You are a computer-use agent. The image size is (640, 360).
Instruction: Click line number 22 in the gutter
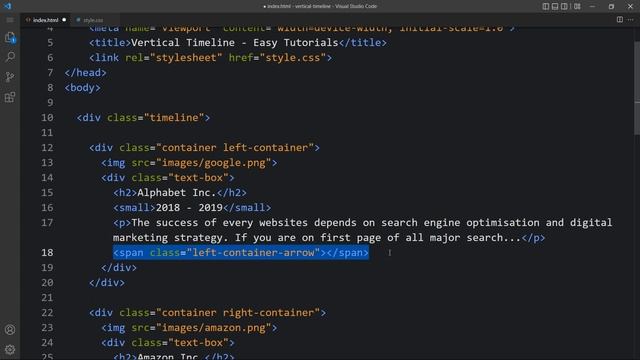pyautogui.click(x=47, y=313)
